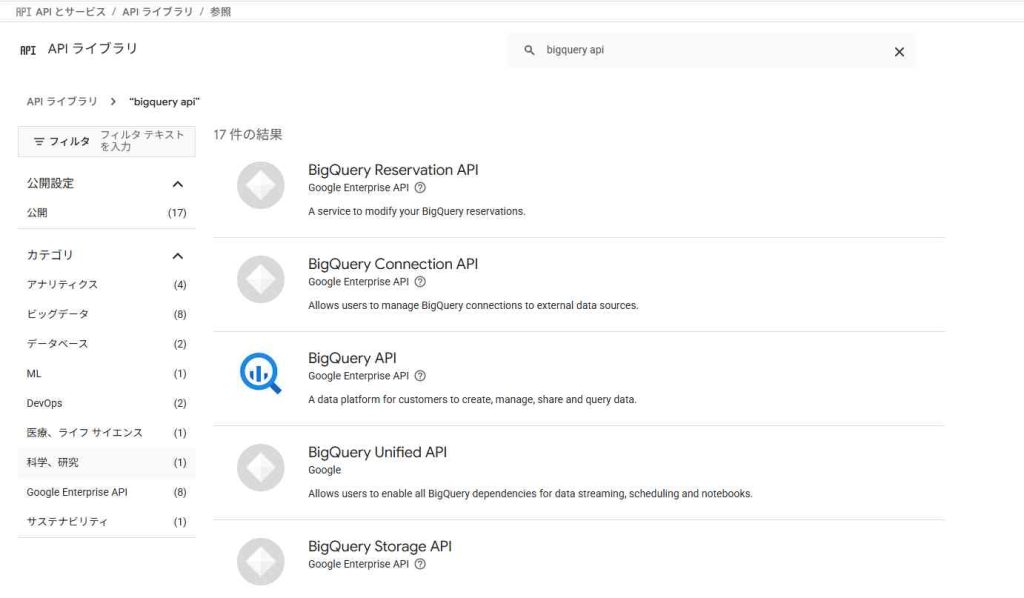1024x598 pixels.
Task: Open the BigQuery API result title
Action: pos(352,358)
